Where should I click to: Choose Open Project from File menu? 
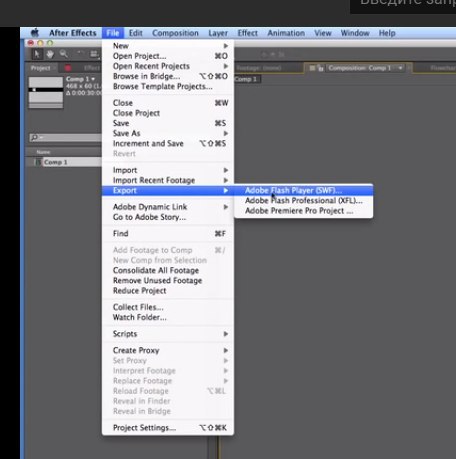tap(168, 56)
